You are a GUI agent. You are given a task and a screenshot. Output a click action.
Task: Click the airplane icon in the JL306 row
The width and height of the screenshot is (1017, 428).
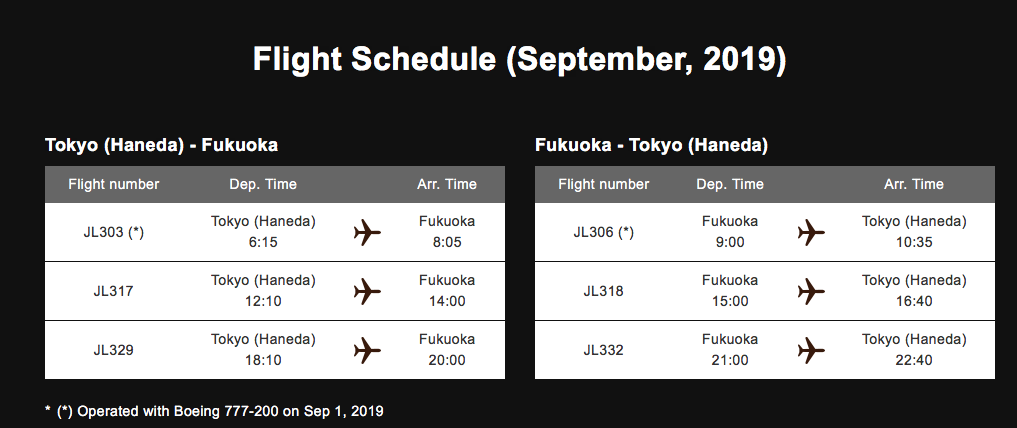(811, 233)
